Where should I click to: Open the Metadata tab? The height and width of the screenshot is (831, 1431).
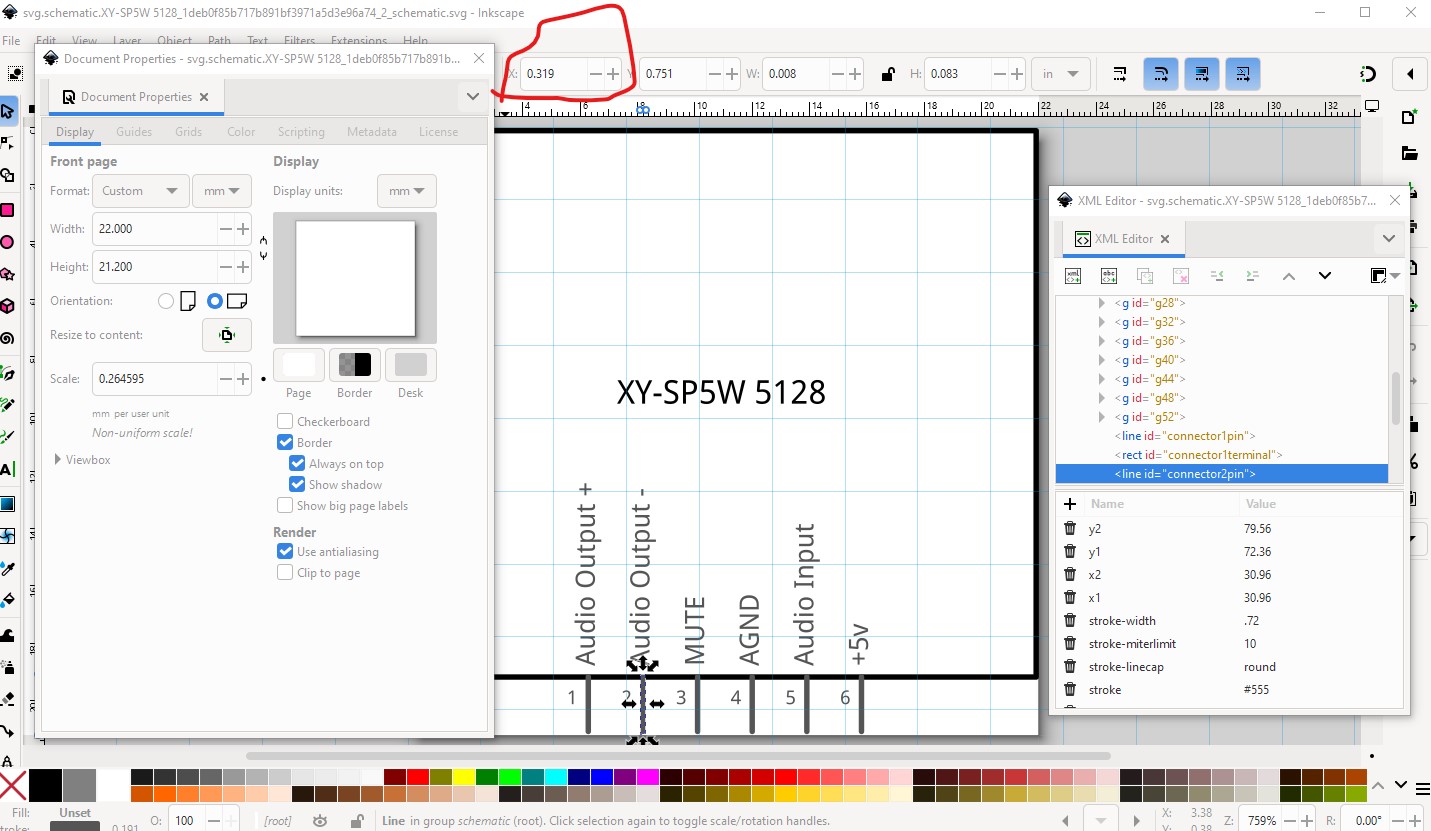371,132
